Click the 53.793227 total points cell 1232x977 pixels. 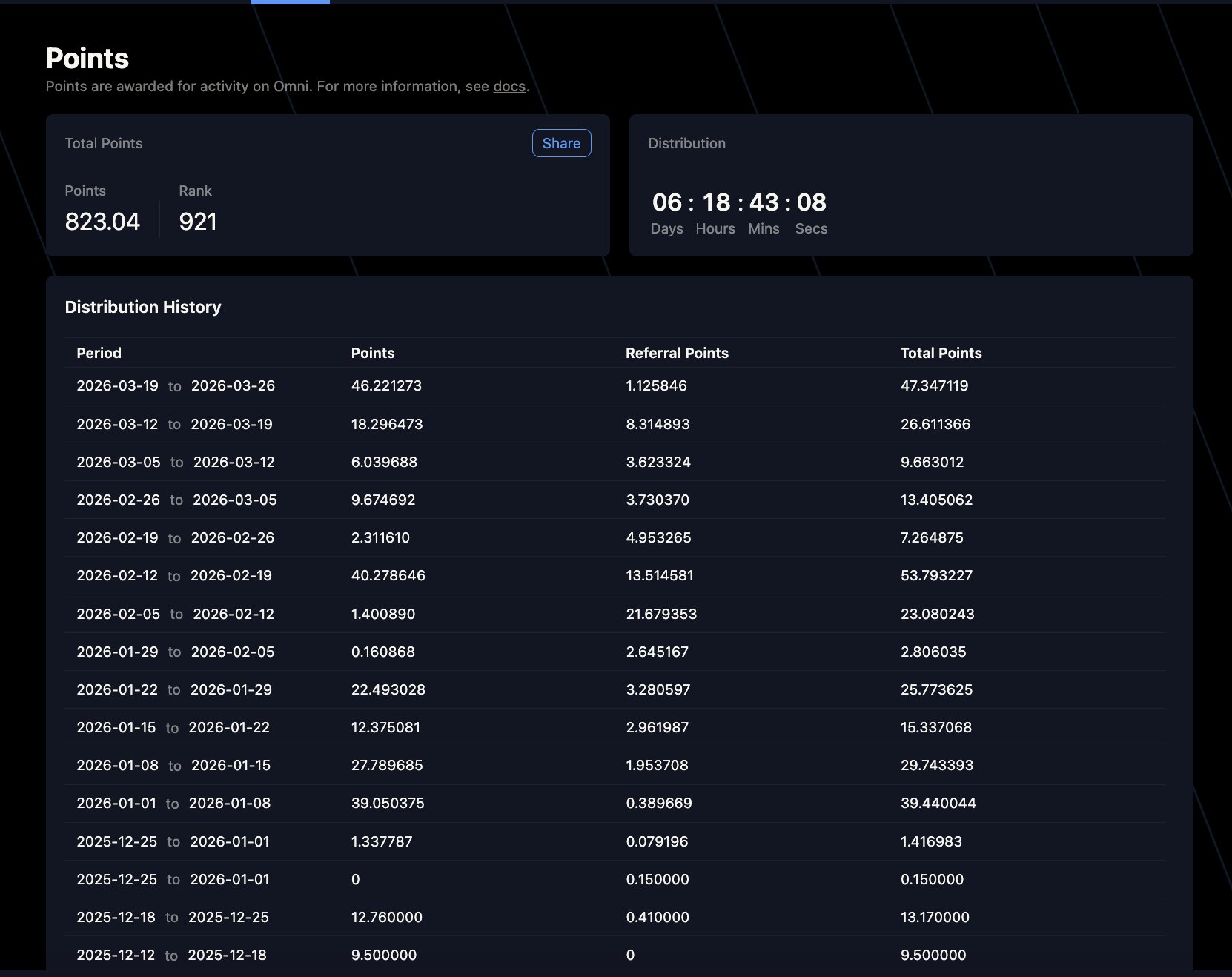936,576
